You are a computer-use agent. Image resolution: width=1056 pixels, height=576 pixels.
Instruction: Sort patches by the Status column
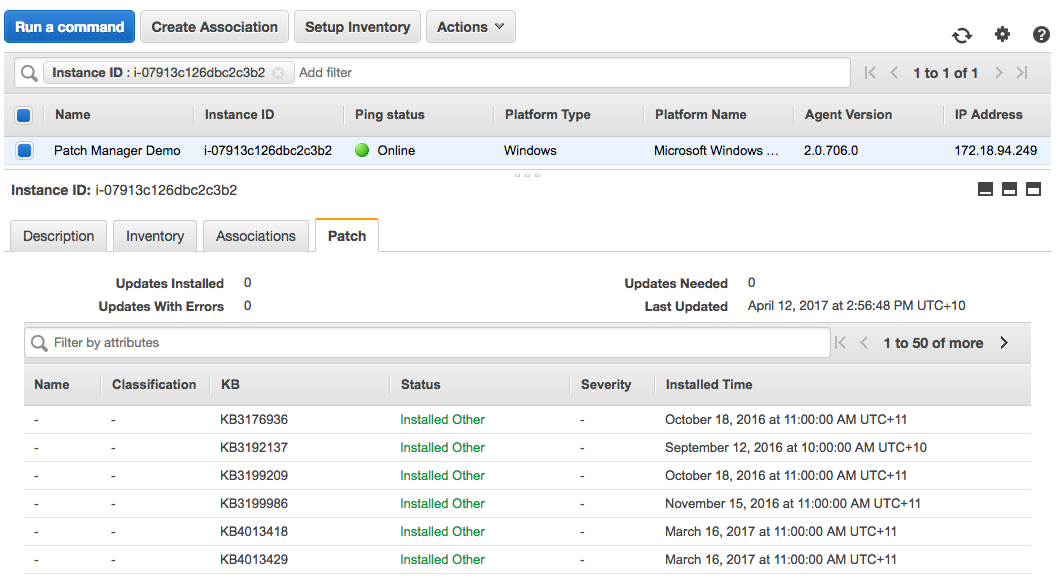coord(420,384)
